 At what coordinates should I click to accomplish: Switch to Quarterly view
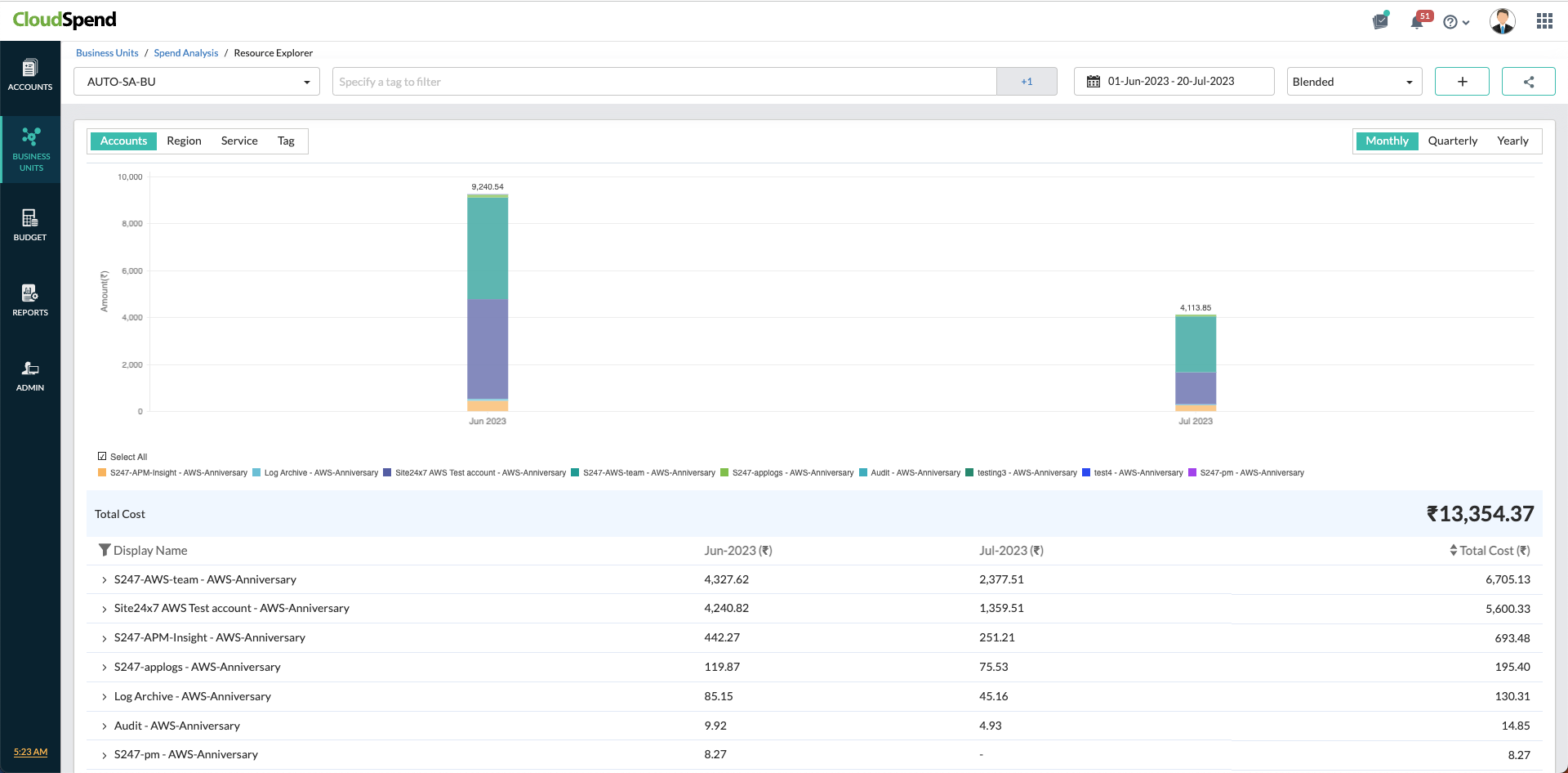pyautogui.click(x=1452, y=141)
